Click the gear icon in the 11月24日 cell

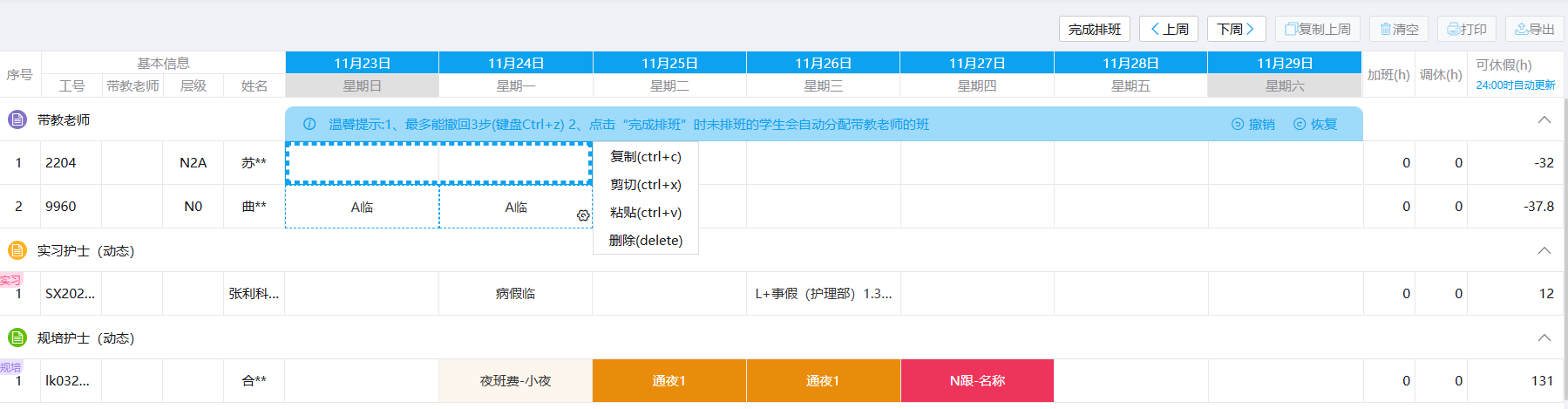[583, 215]
